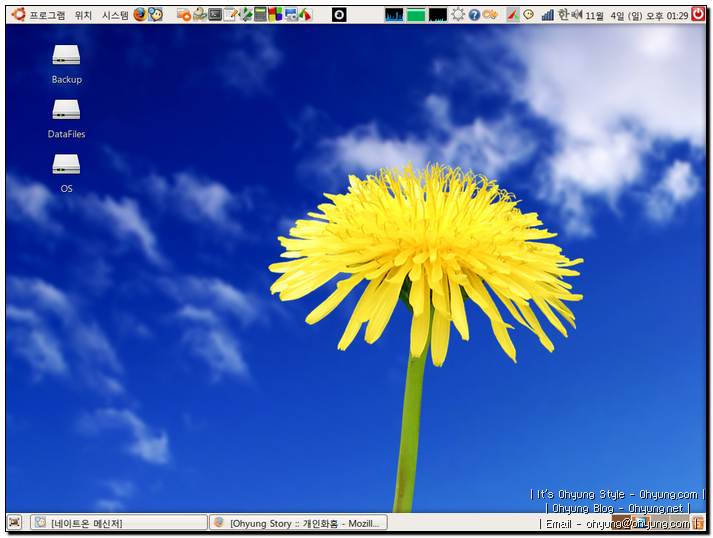Viewport: 713px width, 538px height.
Task: Switch to Ohyung Story Mozilla taskbar window
Action: 297,522
